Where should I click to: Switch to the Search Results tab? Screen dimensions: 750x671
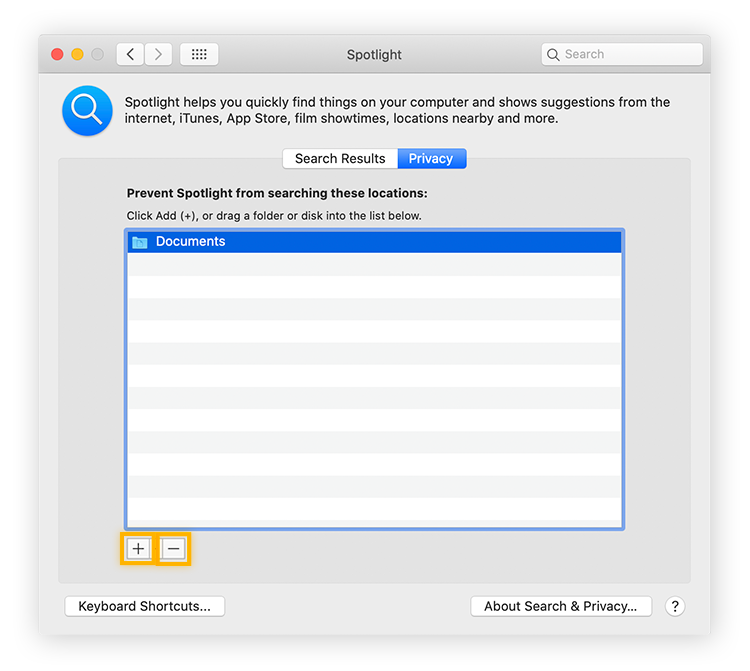[340, 158]
